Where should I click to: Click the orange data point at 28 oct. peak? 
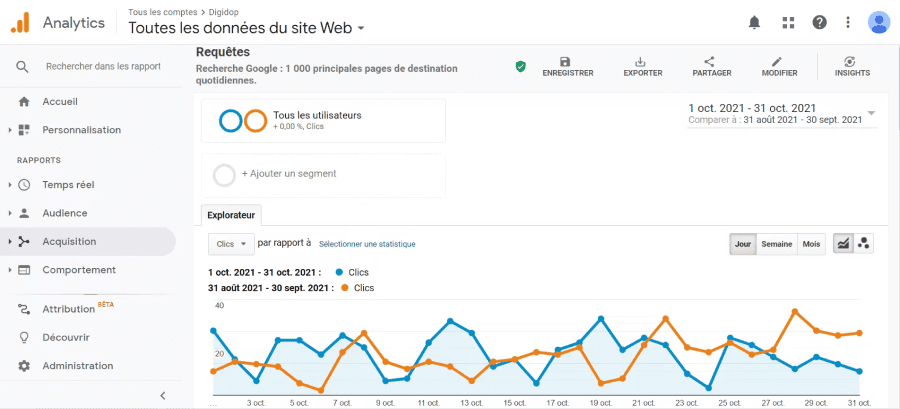pos(795,311)
